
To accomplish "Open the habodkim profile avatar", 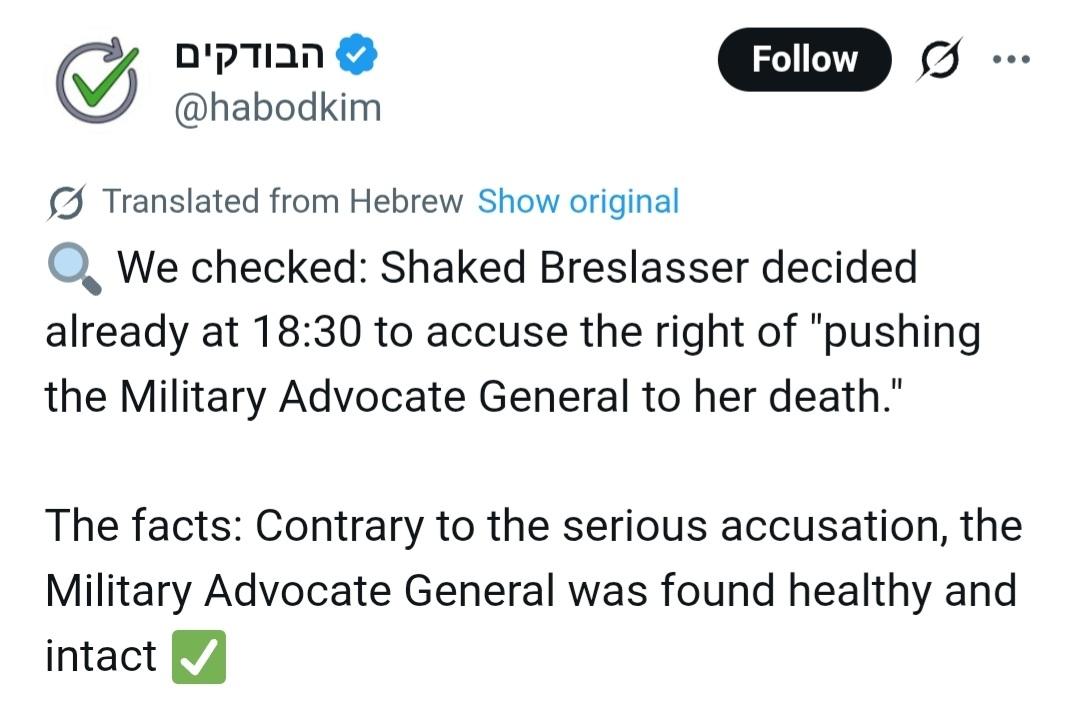I will (x=95, y=83).
